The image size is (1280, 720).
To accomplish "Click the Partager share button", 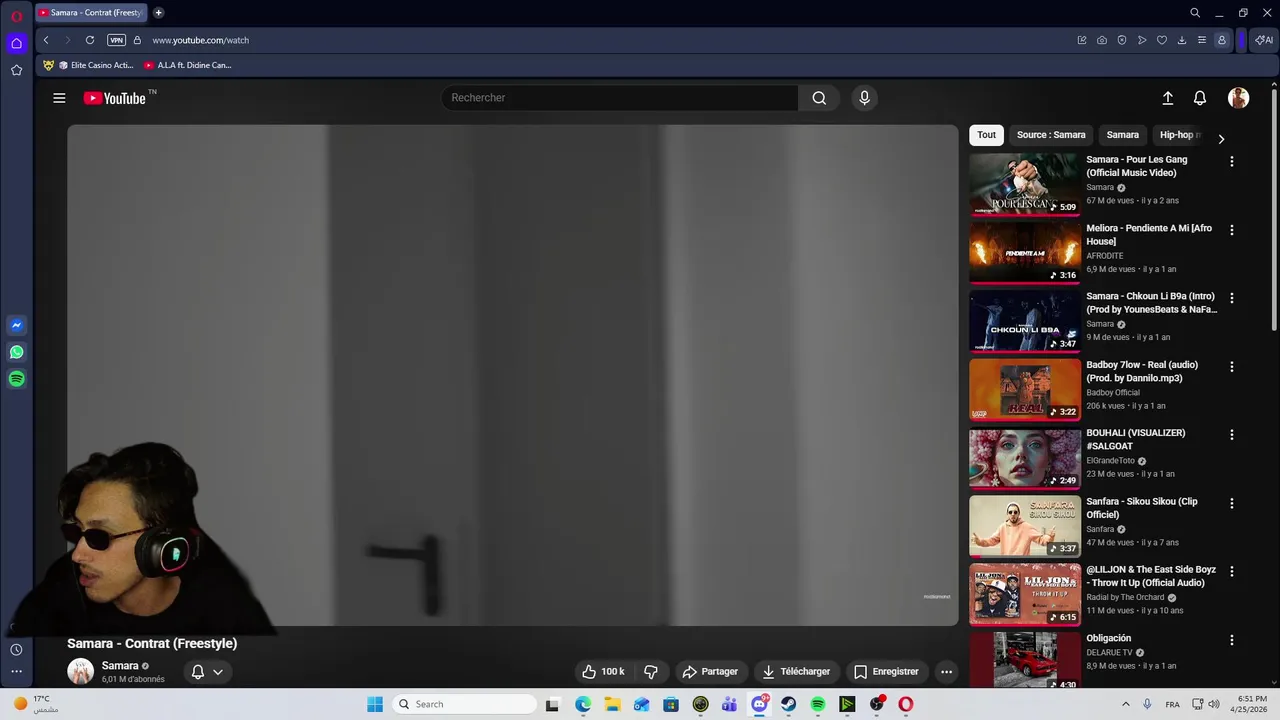I will (710, 672).
